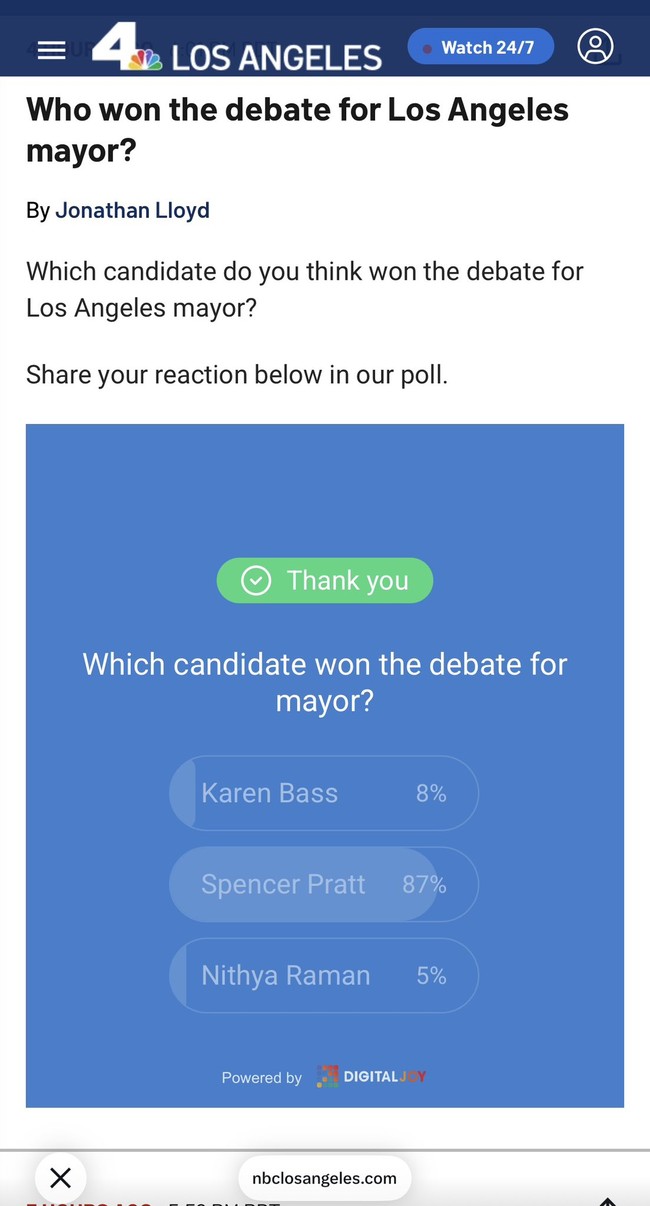
Task: Click the Watch 24/7 button
Action: pyautogui.click(x=481, y=47)
